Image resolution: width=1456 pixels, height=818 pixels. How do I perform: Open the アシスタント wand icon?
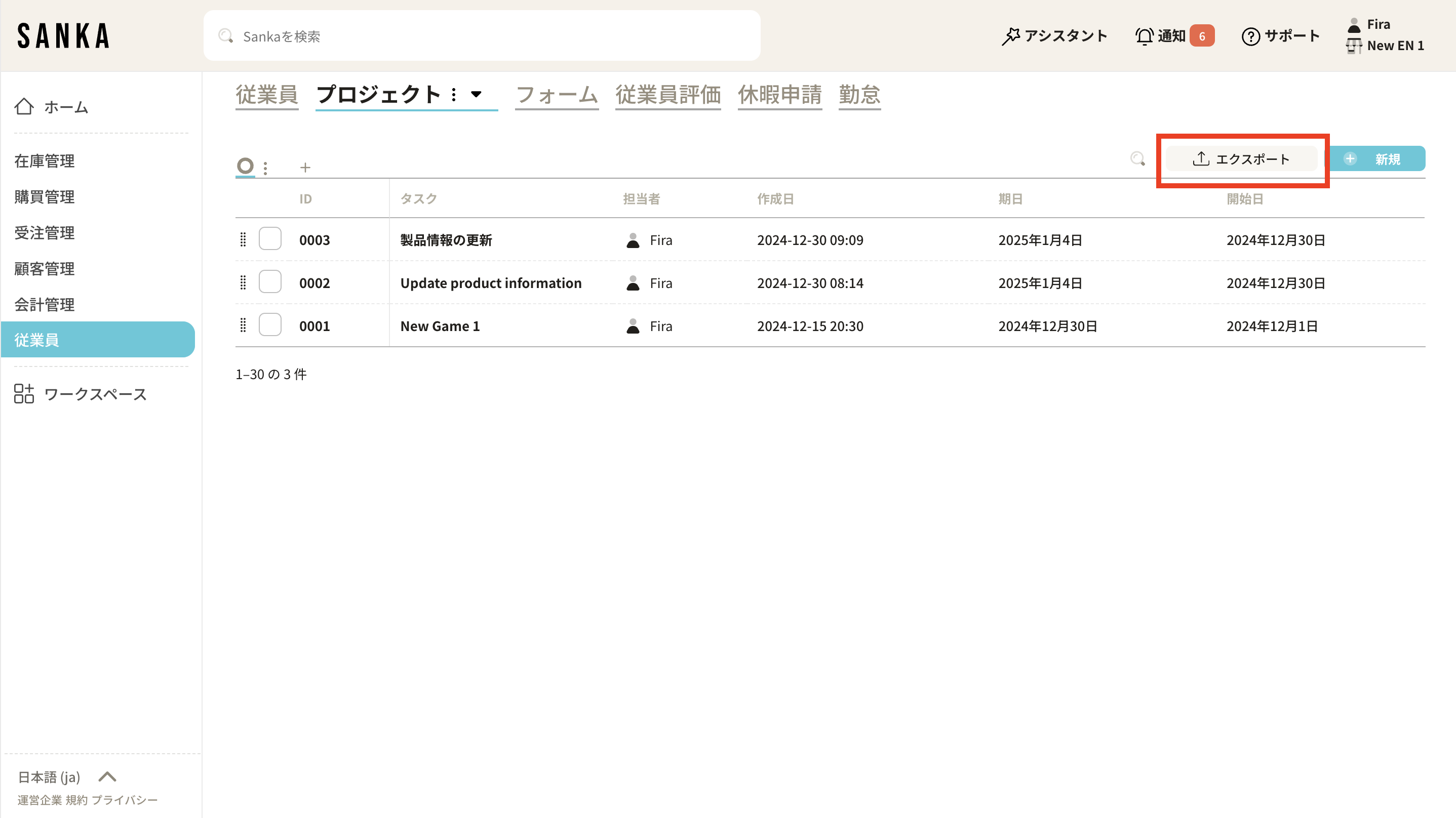1010,36
